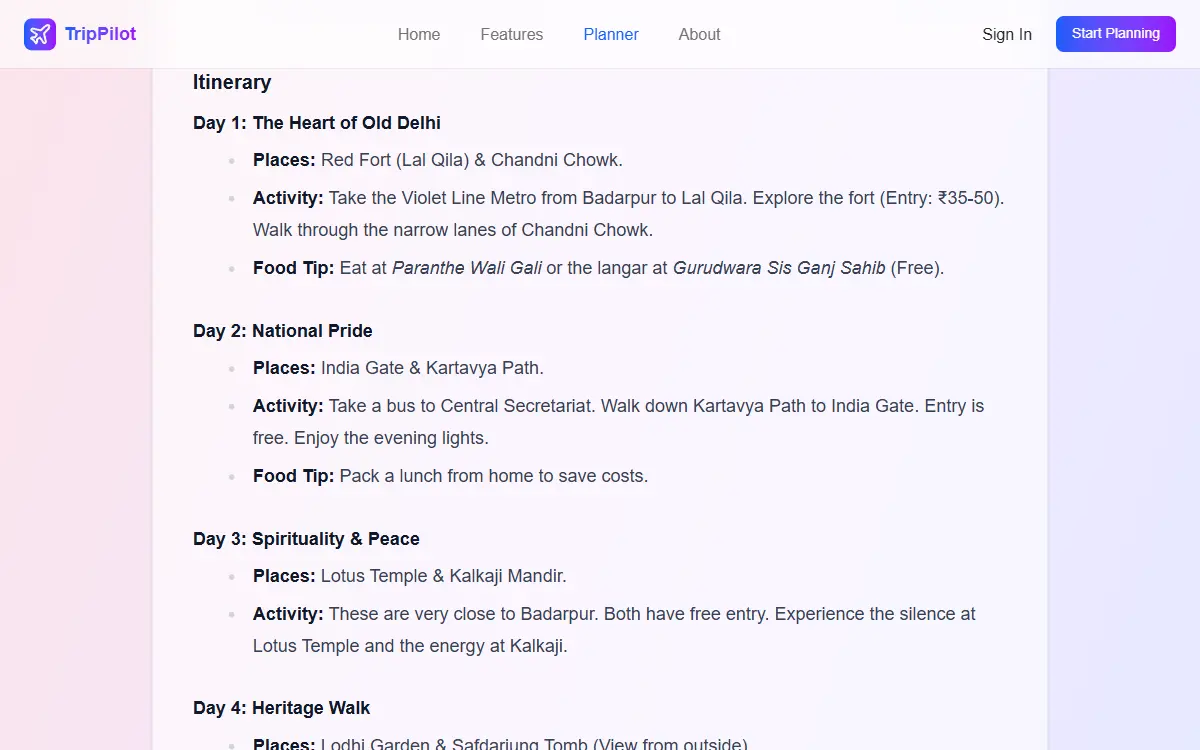Click the Paranthe Wali Gali italic text
Screen dimensions: 1200x750
click(x=467, y=268)
